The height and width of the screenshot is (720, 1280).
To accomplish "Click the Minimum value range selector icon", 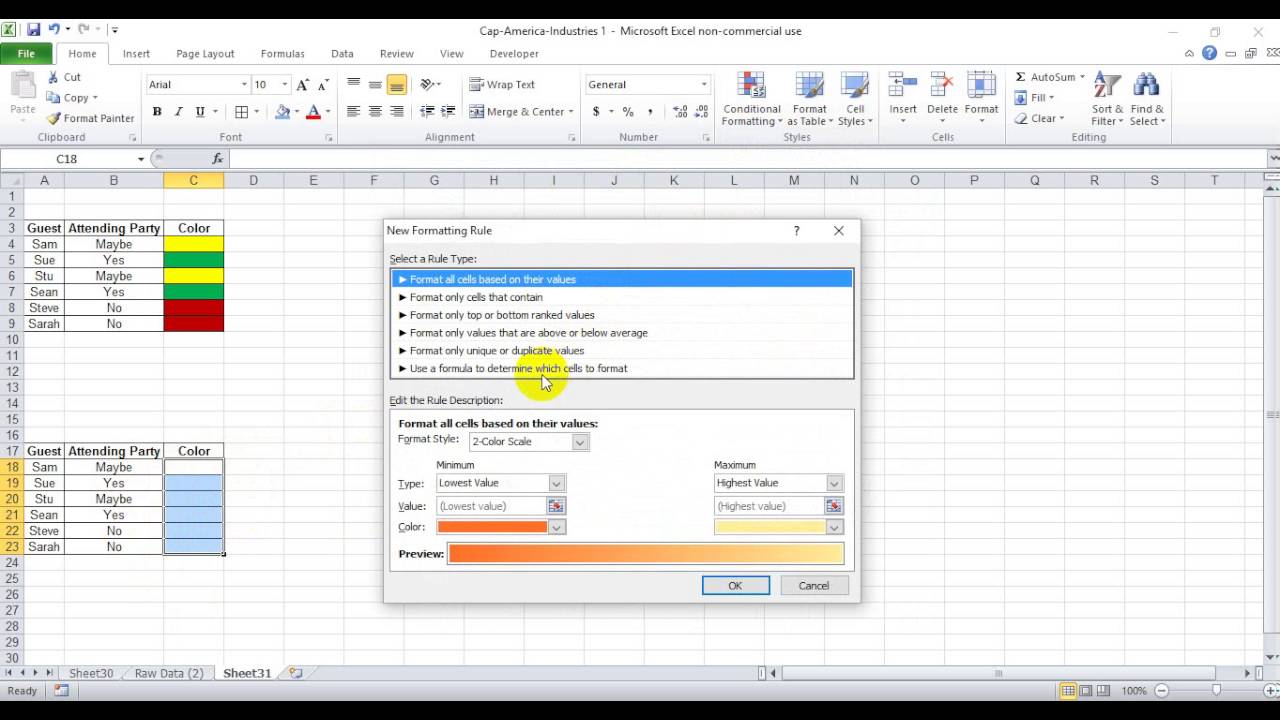I will pyautogui.click(x=555, y=506).
